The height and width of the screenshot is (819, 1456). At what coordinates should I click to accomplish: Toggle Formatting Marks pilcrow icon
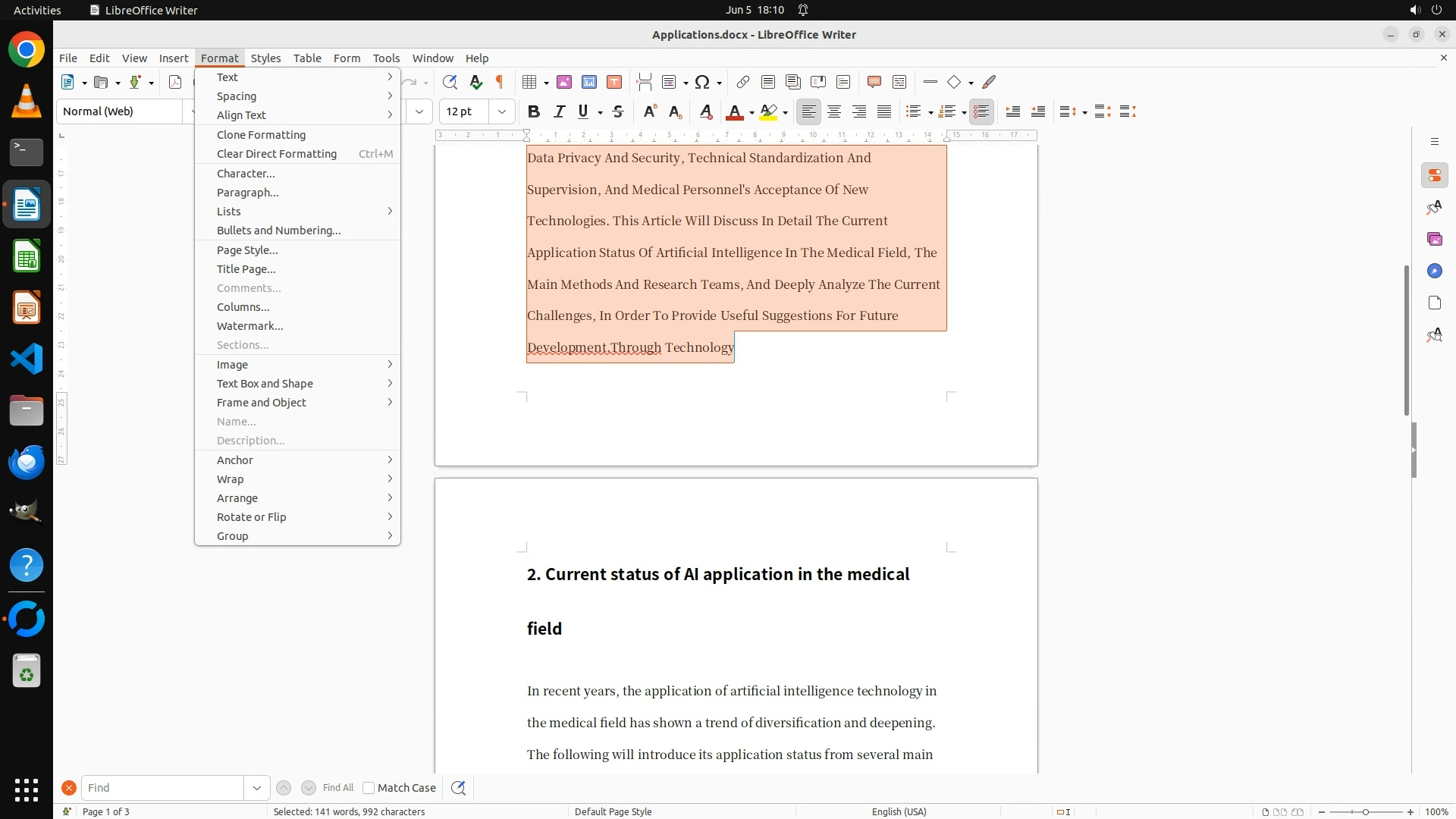coord(500,82)
